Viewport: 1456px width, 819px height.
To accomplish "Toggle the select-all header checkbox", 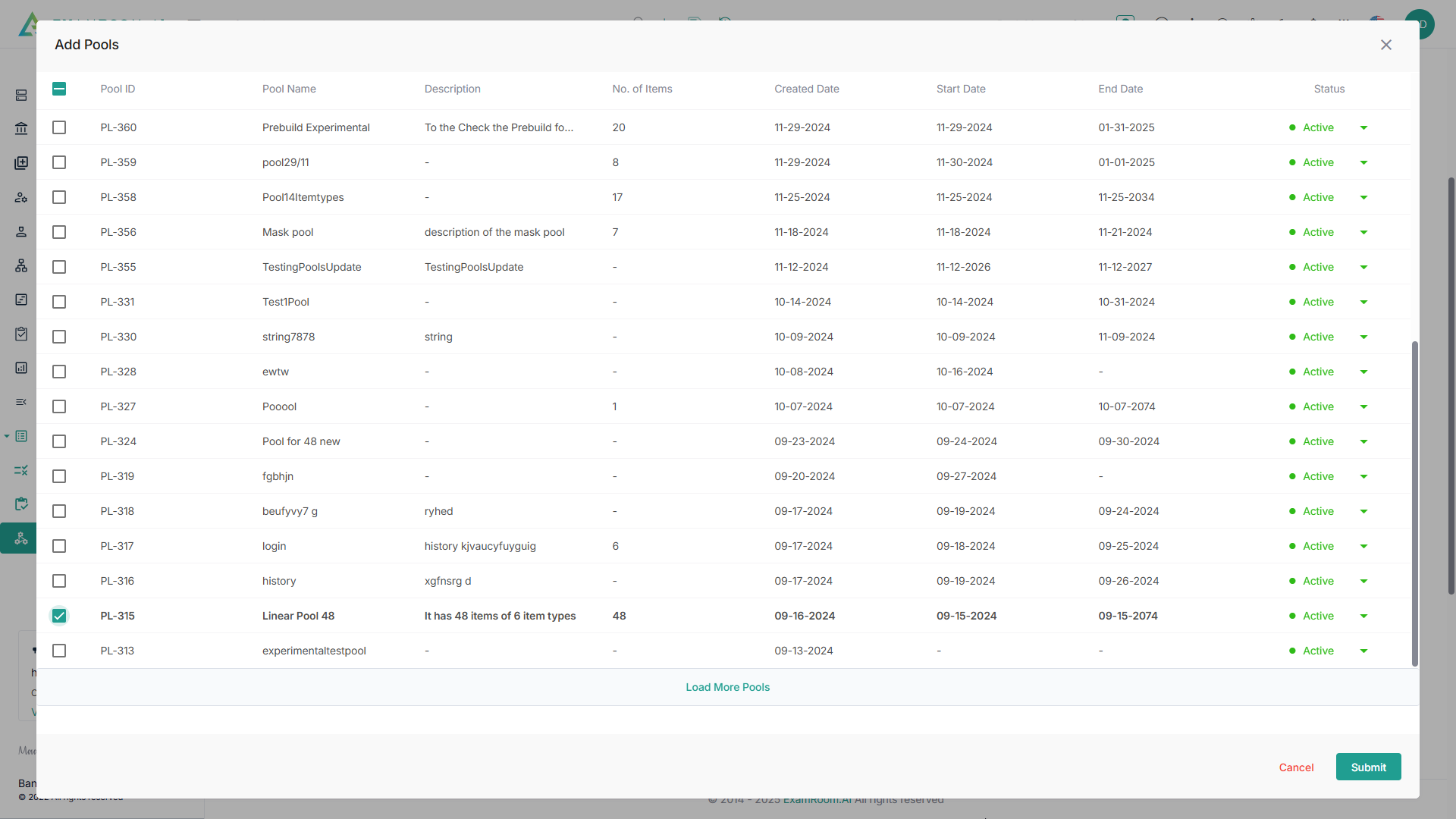I will pos(59,89).
